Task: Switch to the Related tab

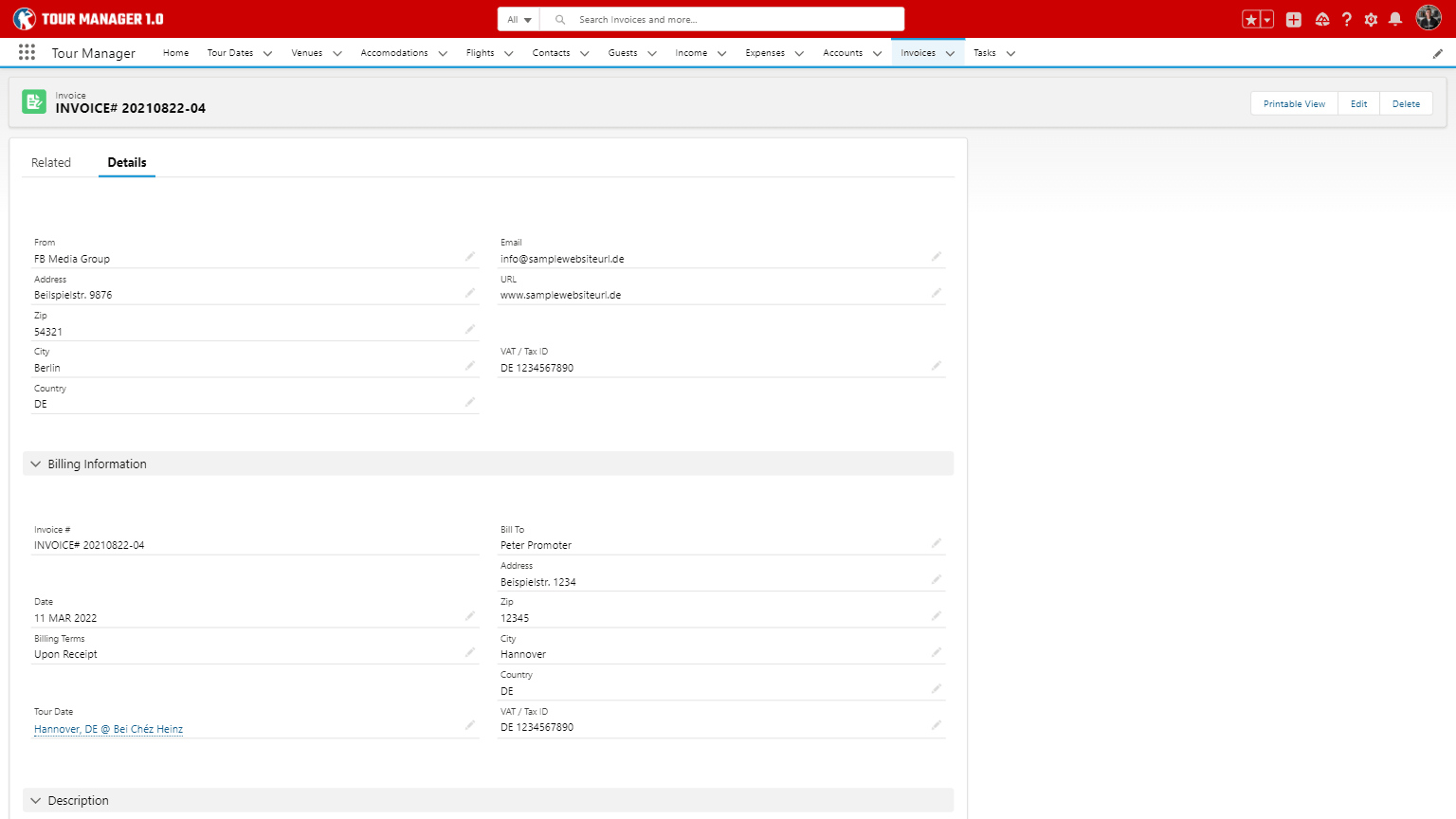Action: [x=51, y=162]
